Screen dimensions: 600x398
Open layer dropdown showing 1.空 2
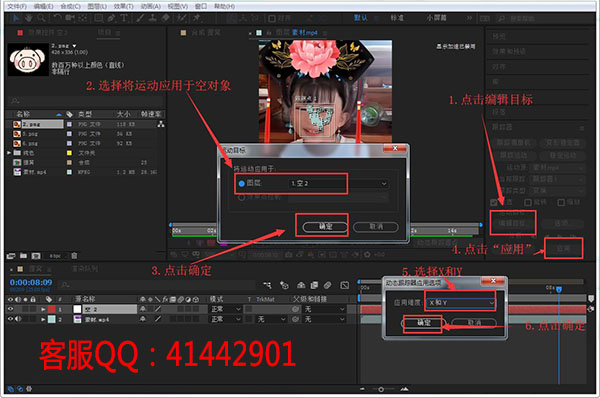tap(338, 184)
